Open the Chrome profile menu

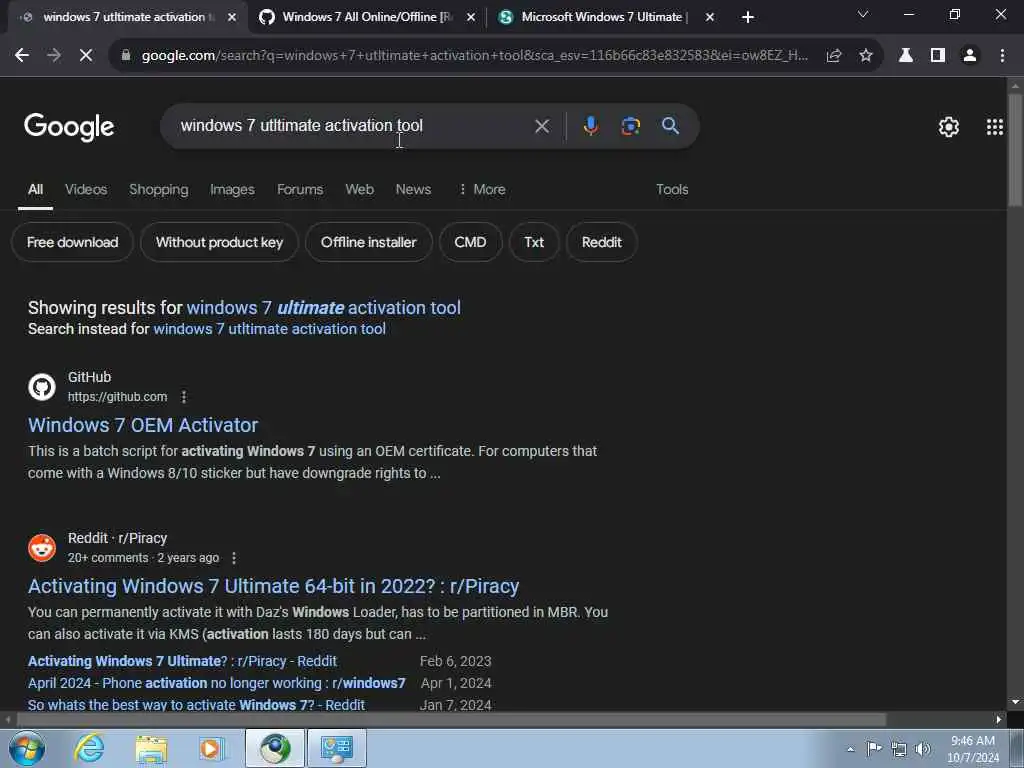click(970, 56)
